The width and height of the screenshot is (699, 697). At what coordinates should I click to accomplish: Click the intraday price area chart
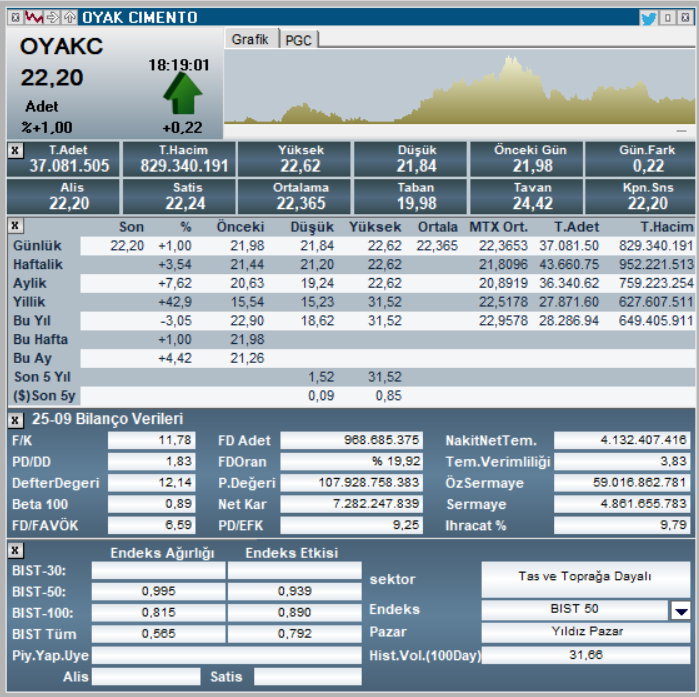click(460, 87)
